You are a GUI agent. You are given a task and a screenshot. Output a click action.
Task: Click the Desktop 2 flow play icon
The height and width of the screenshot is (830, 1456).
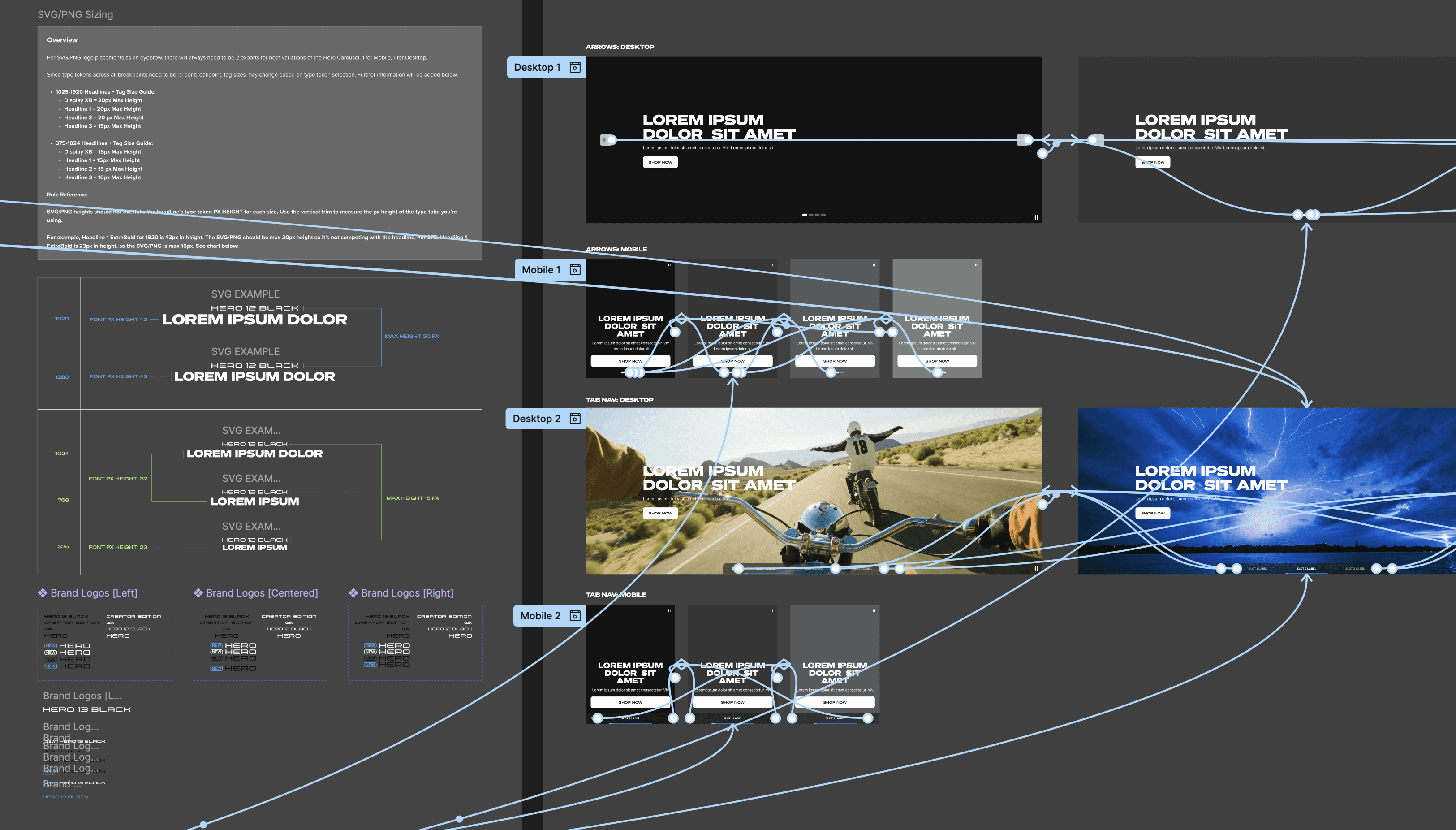click(x=575, y=419)
